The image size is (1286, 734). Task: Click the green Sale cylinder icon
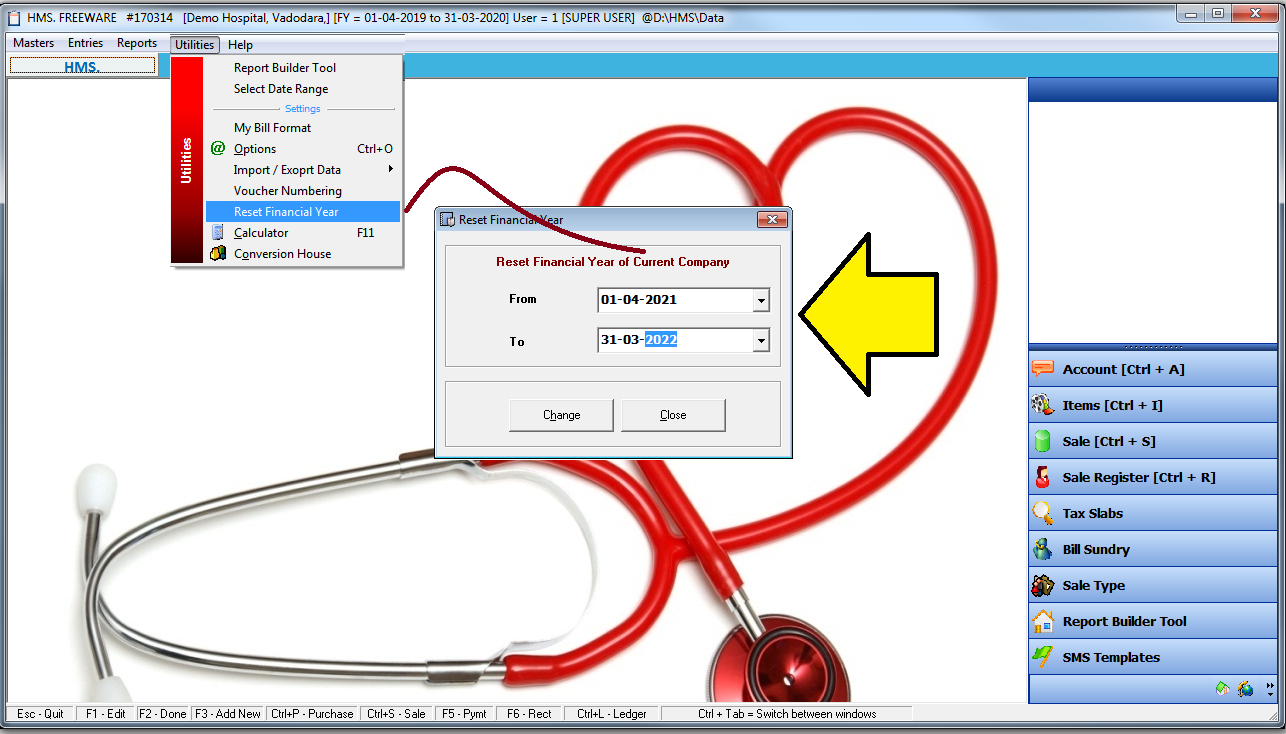pyautogui.click(x=1042, y=440)
